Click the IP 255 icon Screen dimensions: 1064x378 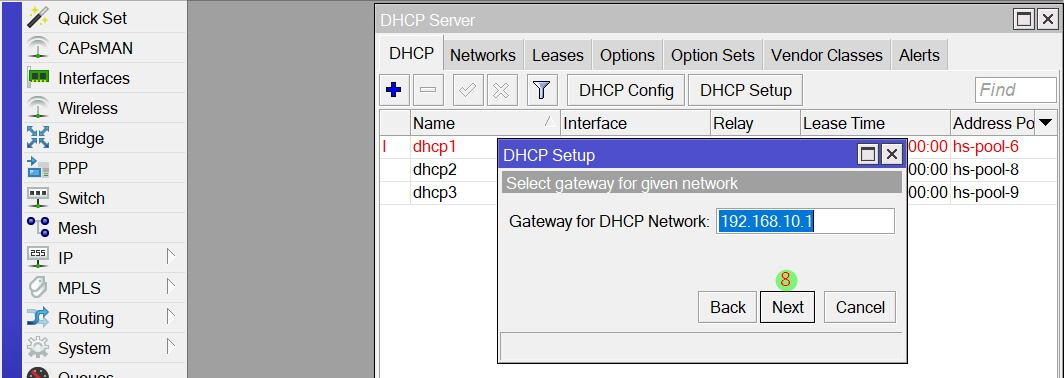point(38,257)
